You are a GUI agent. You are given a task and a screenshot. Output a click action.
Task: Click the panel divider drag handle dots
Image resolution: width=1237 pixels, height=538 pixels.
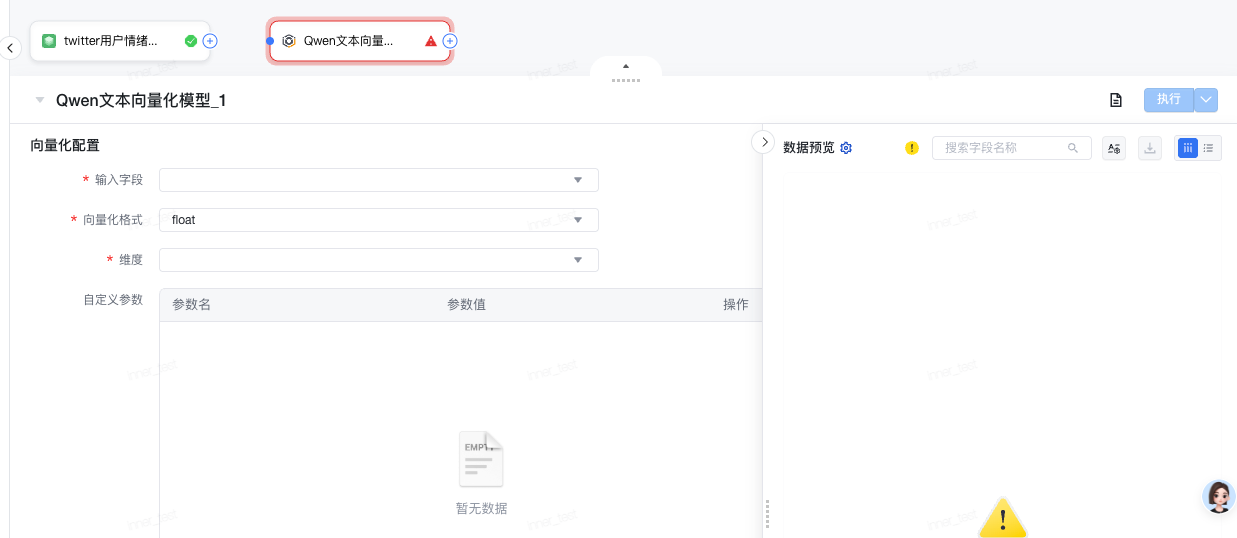click(x=767, y=514)
